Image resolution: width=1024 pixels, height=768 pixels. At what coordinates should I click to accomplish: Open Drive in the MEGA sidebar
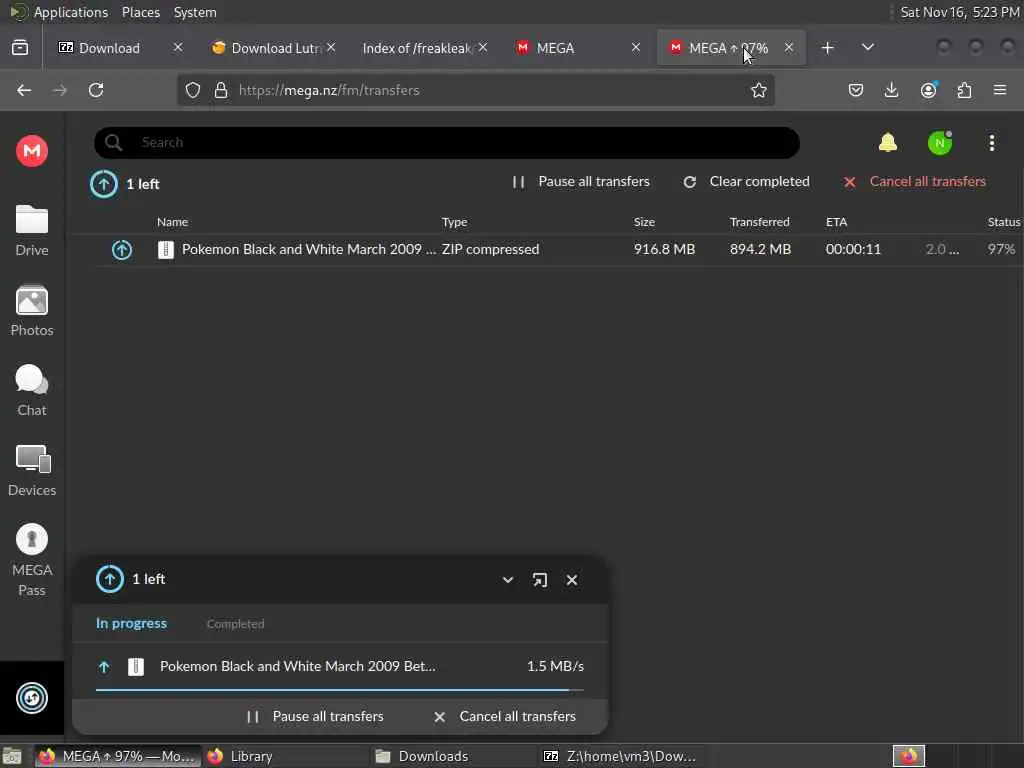coord(31,231)
